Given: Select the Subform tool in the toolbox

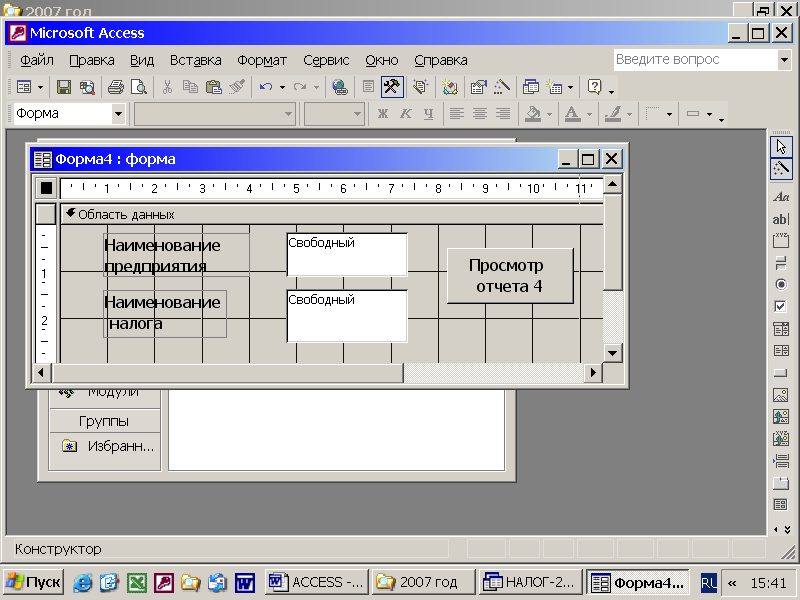Looking at the screenshot, I should pyautogui.click(x=781, y=505).
